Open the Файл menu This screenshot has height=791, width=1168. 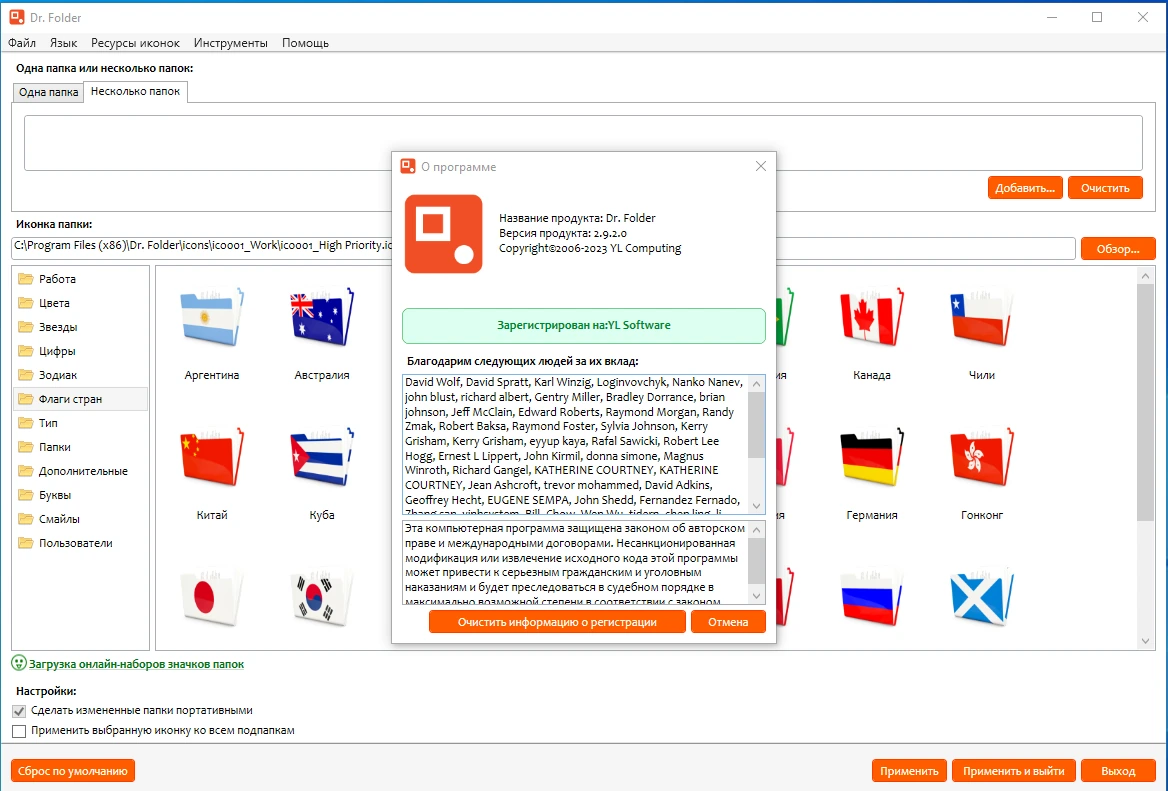pyautogui.click(x=22, y=42)
